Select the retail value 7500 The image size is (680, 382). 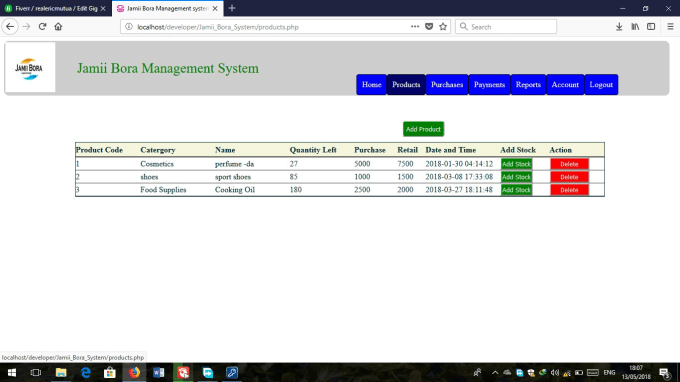(x=405, y=164)
